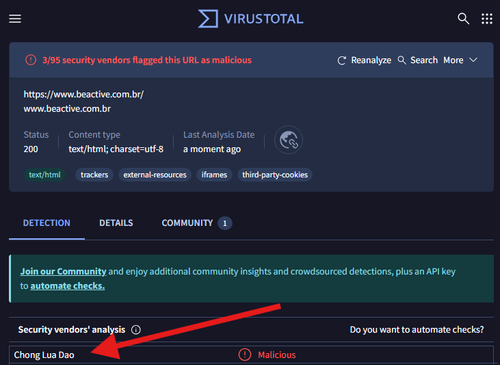
Task: Click the globe link icon
Action: click(288, 140)
